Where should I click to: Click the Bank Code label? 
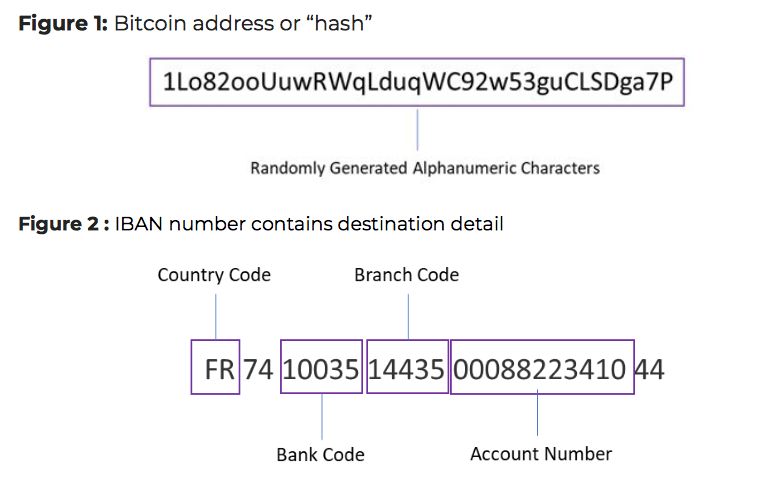(321, 455)
